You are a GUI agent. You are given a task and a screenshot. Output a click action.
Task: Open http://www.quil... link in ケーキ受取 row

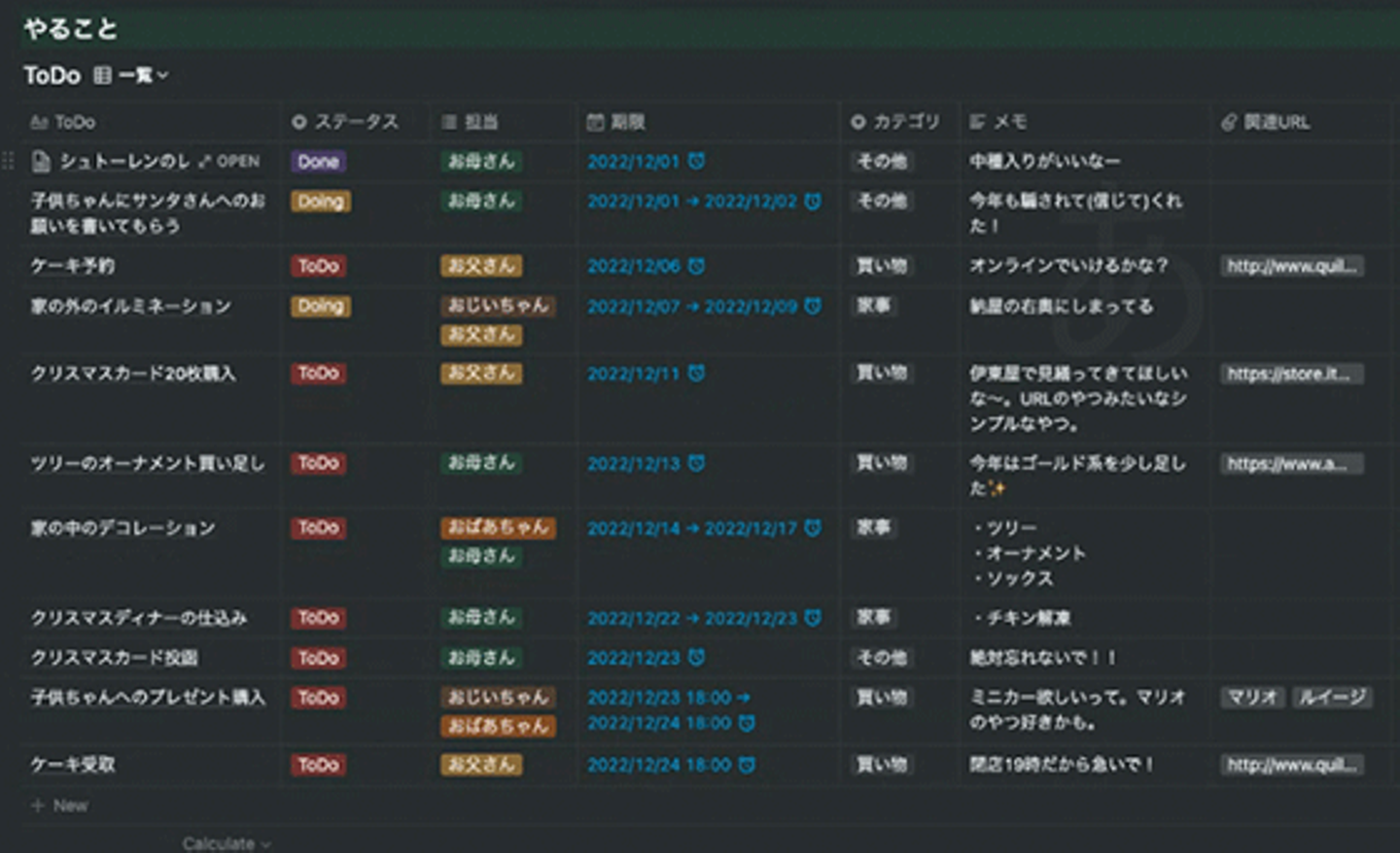(1292, 764)
